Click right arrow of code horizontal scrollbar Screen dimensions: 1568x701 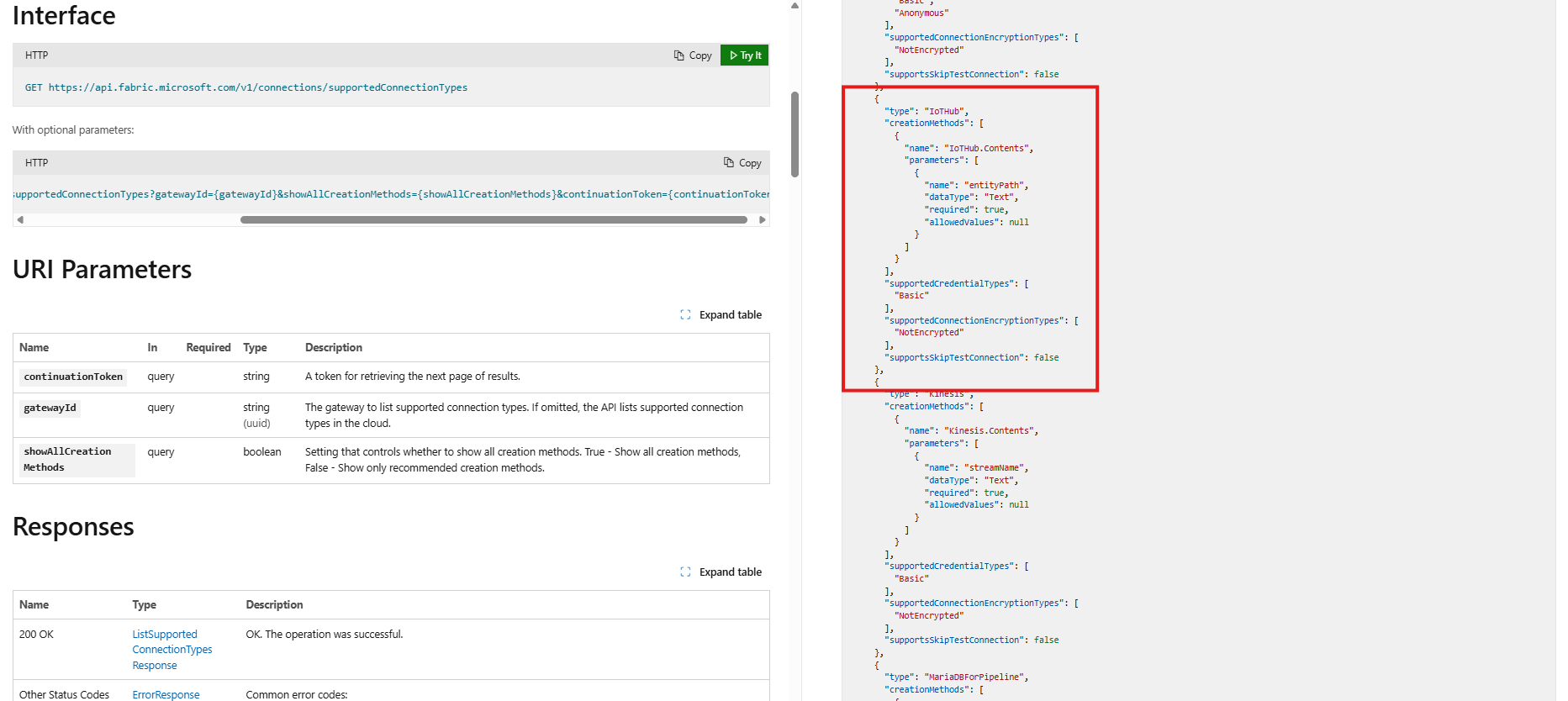pyautogui.click(x=762, y=220)
